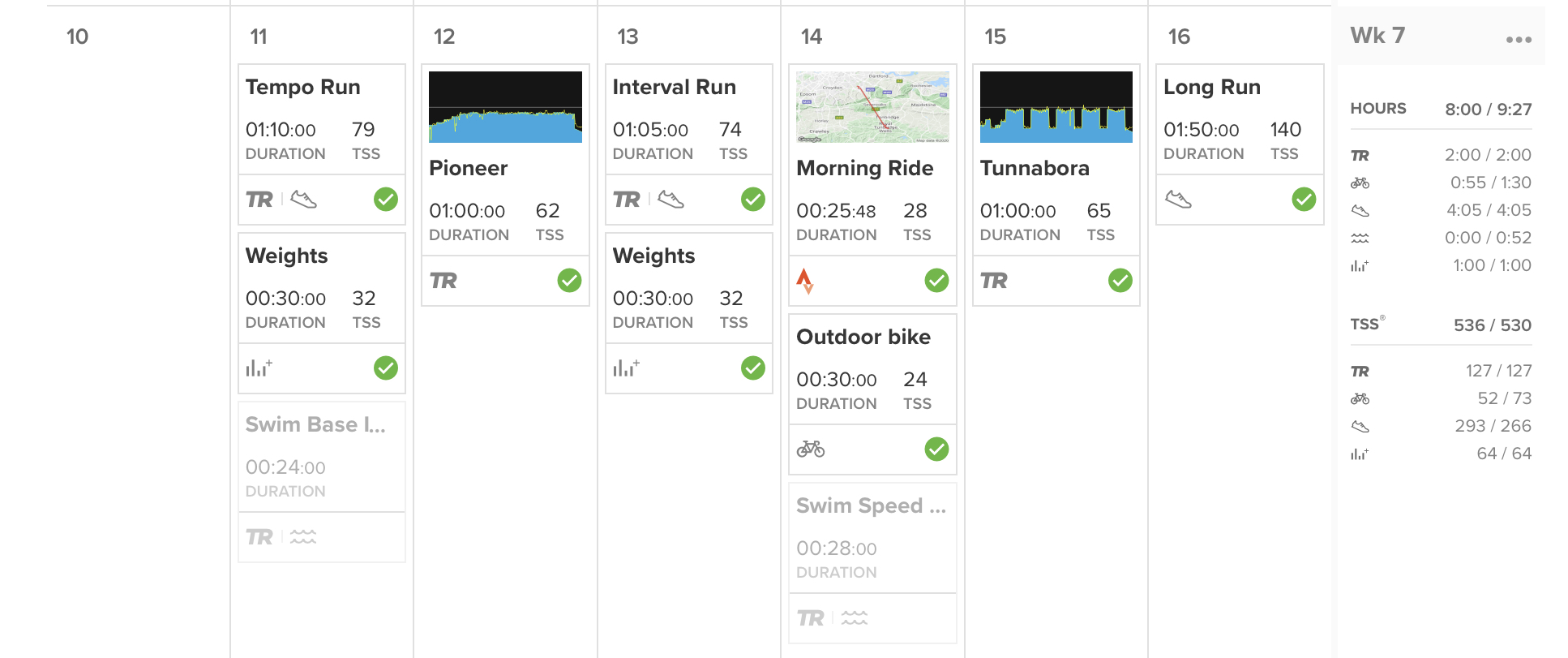The height and width of the screenshot is (658, 1568).
Task: Click TR logo on Tunnabora workout card
Action: point(994,281)
